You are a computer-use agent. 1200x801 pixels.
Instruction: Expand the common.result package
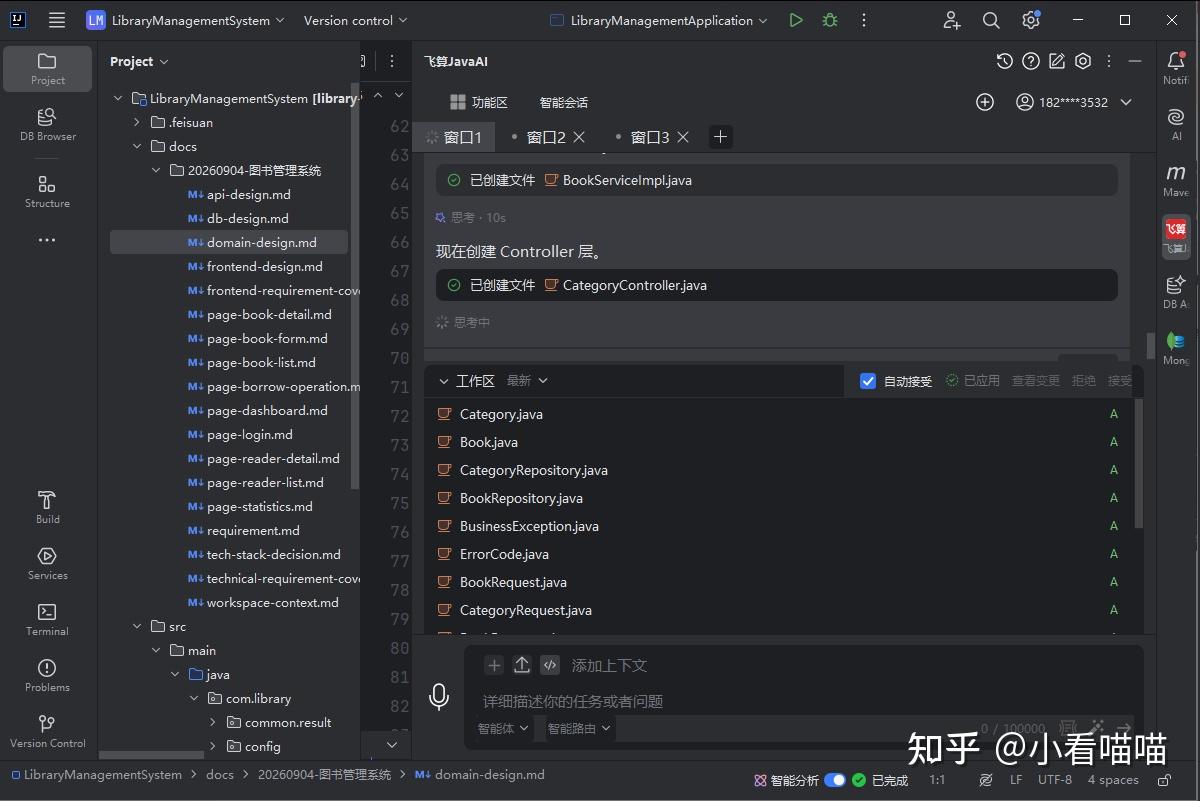click(213, 722)
